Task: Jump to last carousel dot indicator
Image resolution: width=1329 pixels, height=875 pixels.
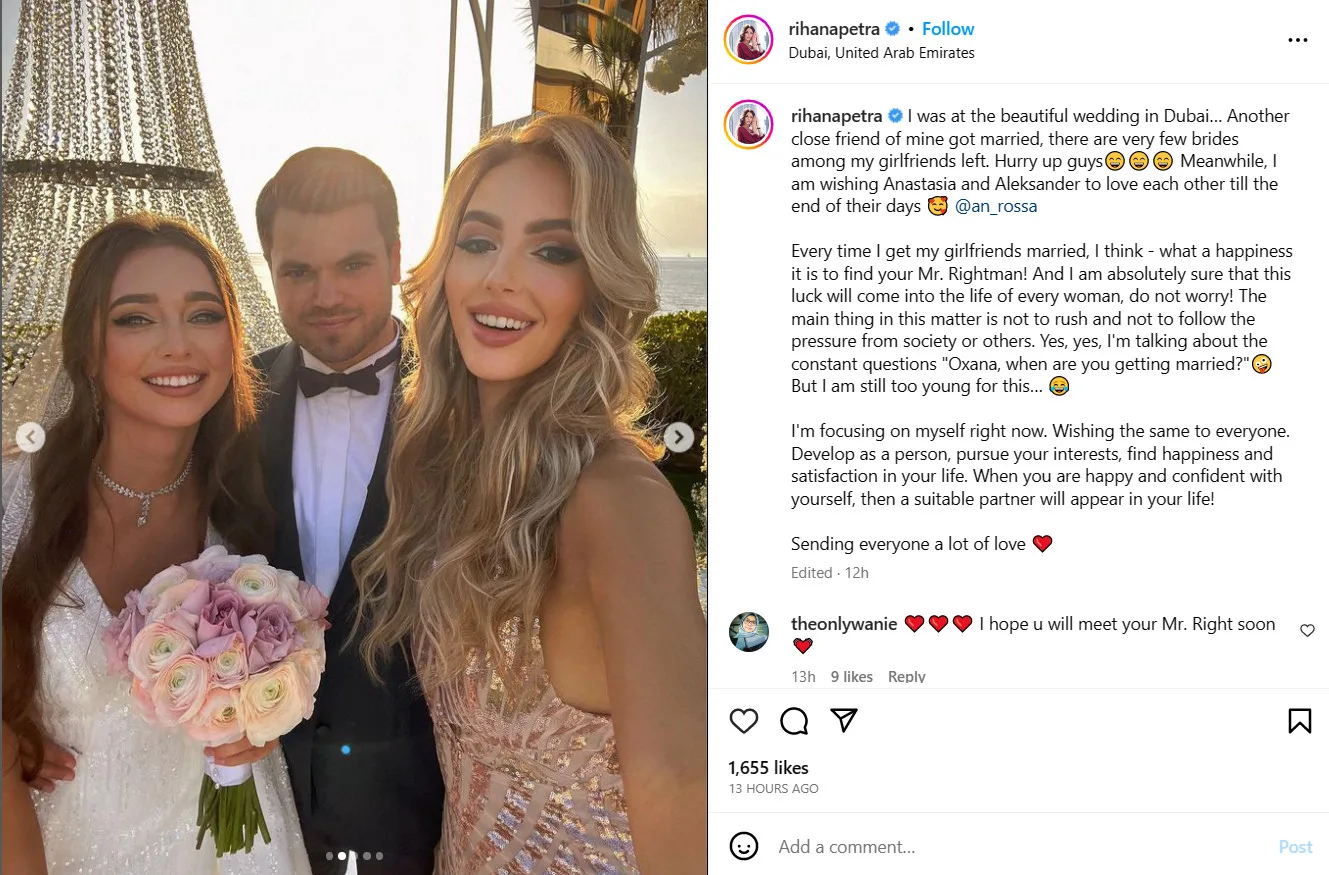Action: pyautogui.click(x=379, y=856)
